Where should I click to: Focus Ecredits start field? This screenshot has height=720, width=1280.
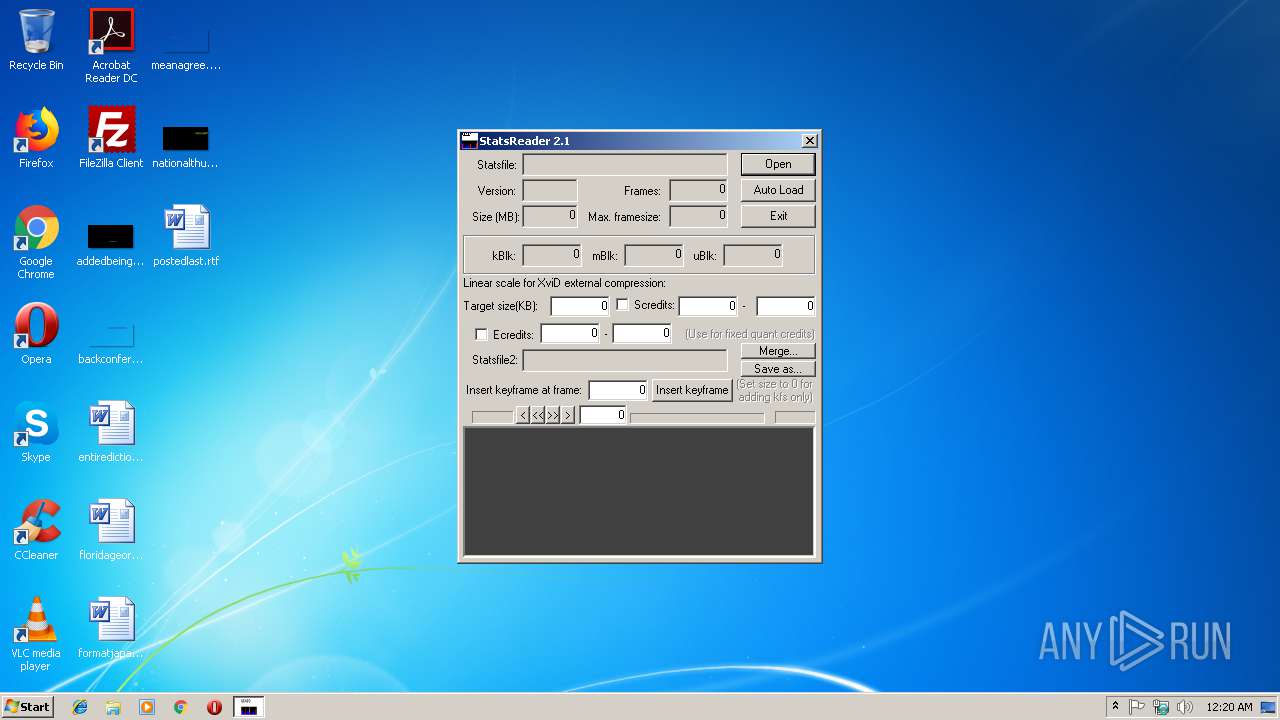pyautogui.click(x=570, y=333)
